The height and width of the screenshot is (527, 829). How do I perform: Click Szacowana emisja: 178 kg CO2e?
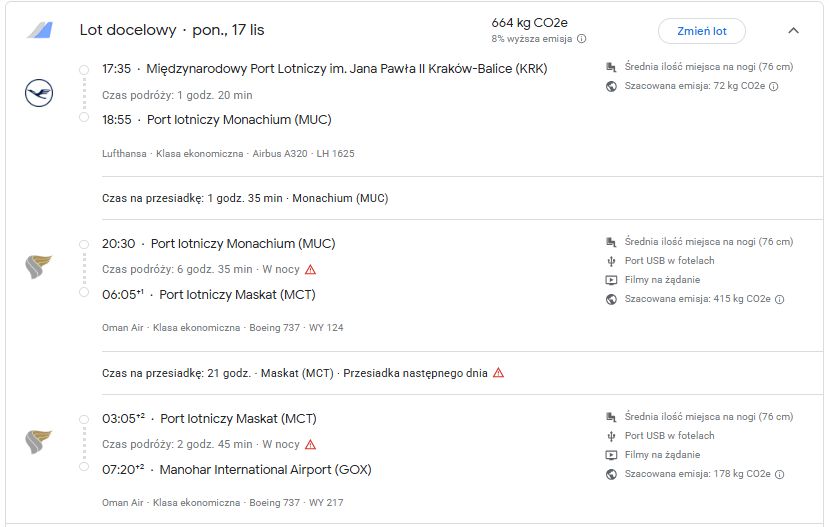pyautogui.click(x=697, y=474)
